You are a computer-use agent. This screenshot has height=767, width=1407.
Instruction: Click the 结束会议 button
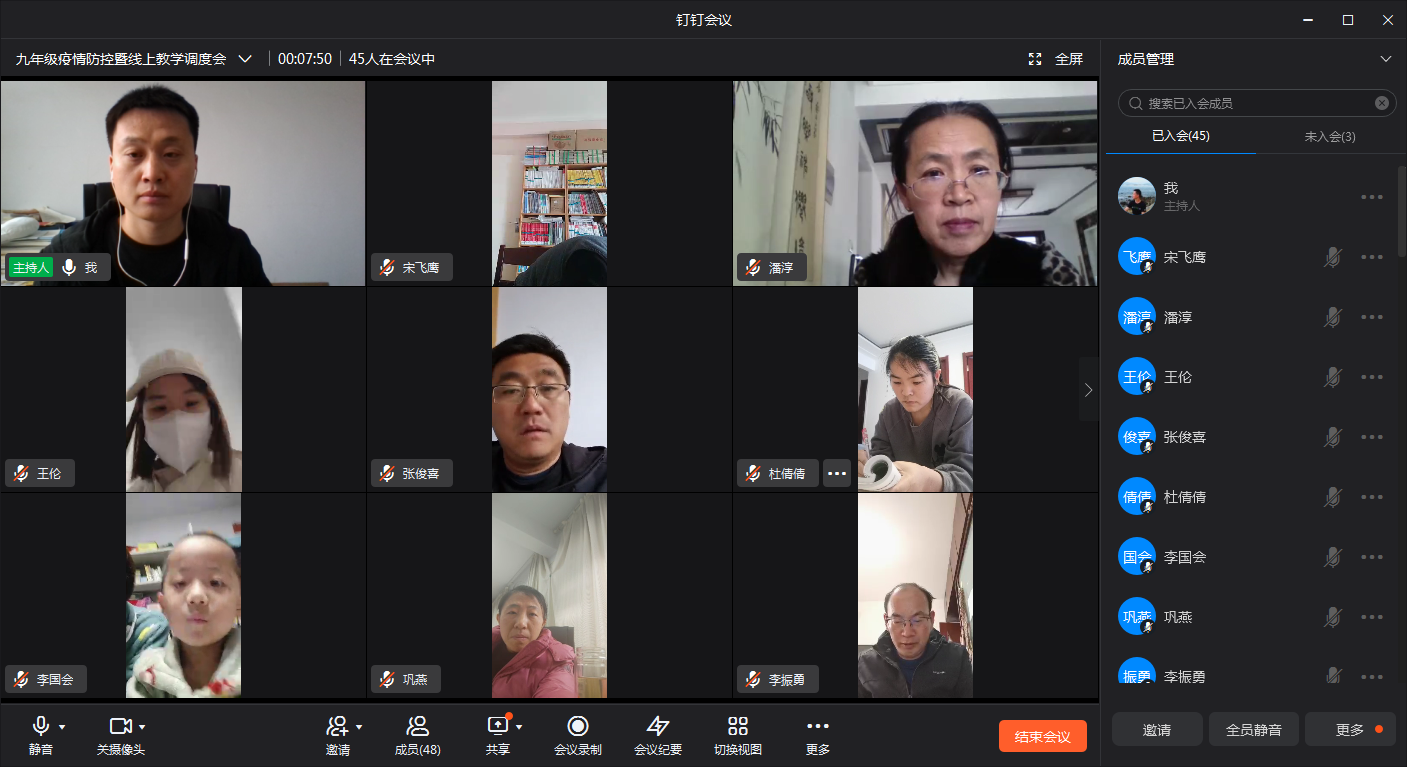point(1042,736)
